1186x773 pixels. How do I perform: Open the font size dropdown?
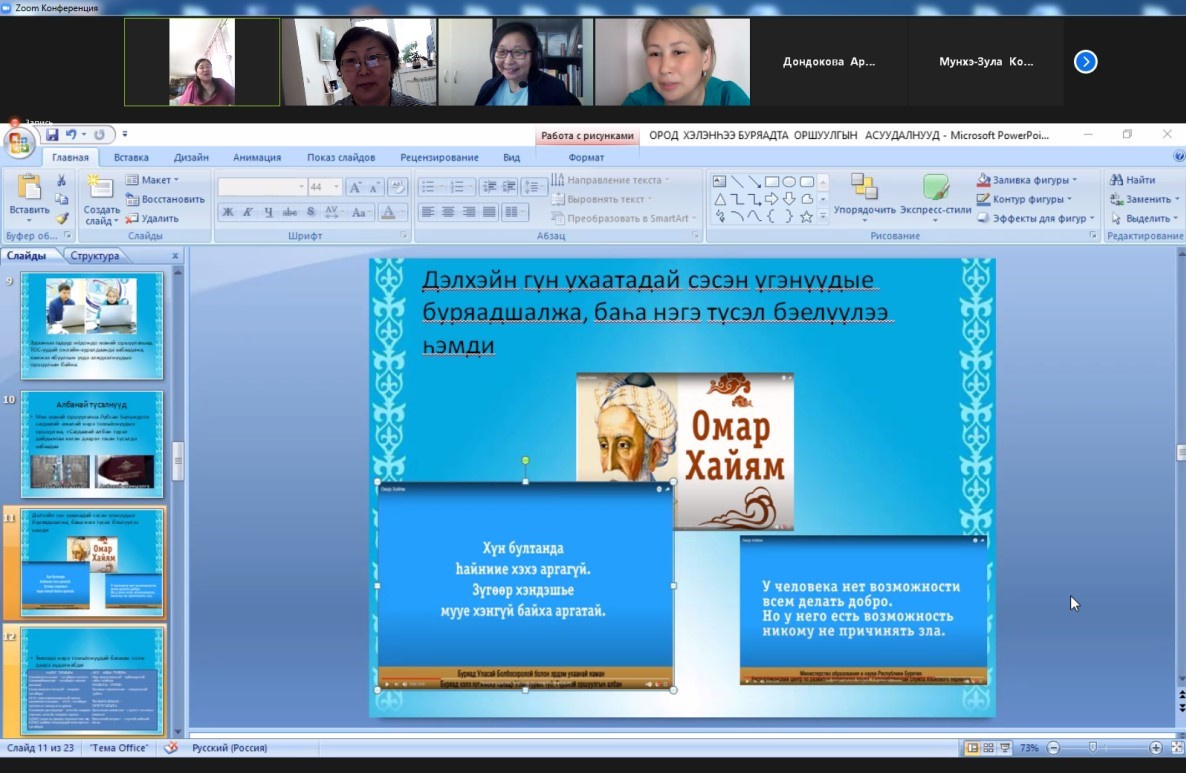pyautogui.click(x=338, y=187)
